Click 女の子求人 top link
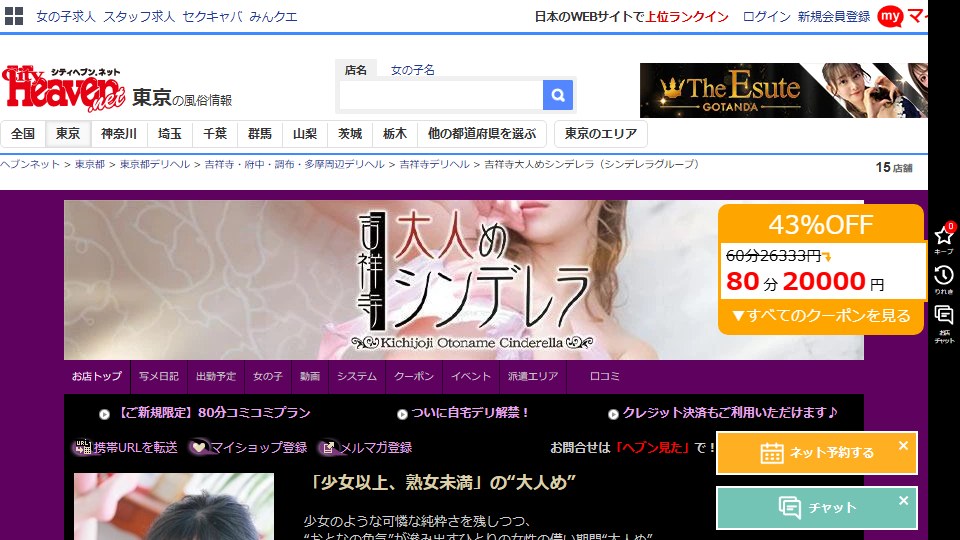 coord(66,17)
